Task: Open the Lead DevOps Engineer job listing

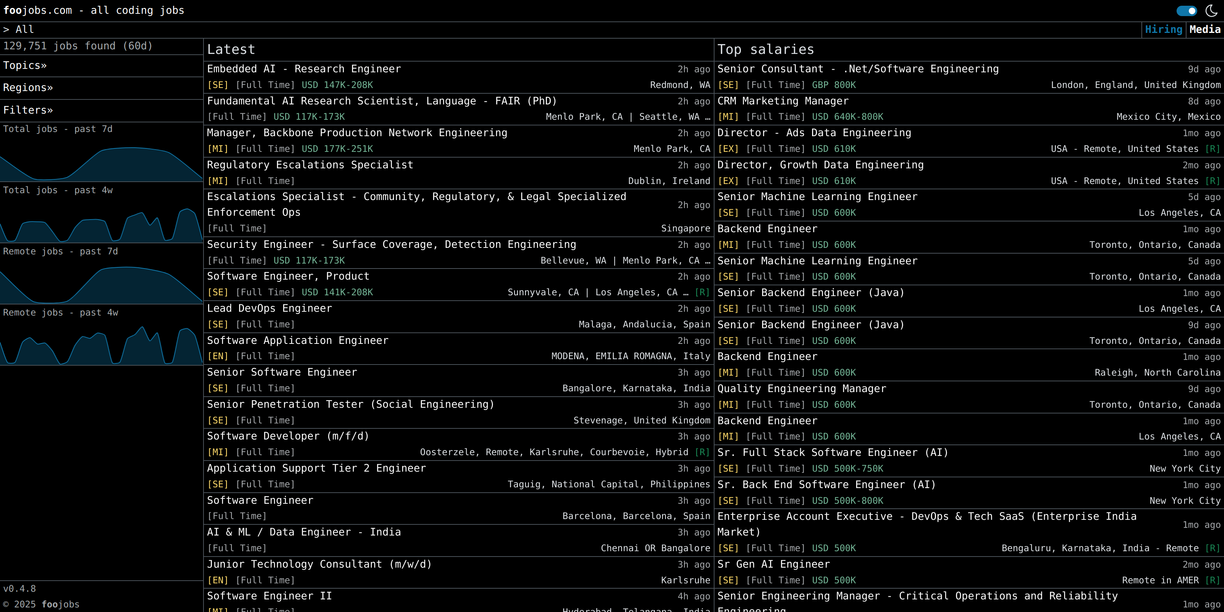Action: (269, 309)
